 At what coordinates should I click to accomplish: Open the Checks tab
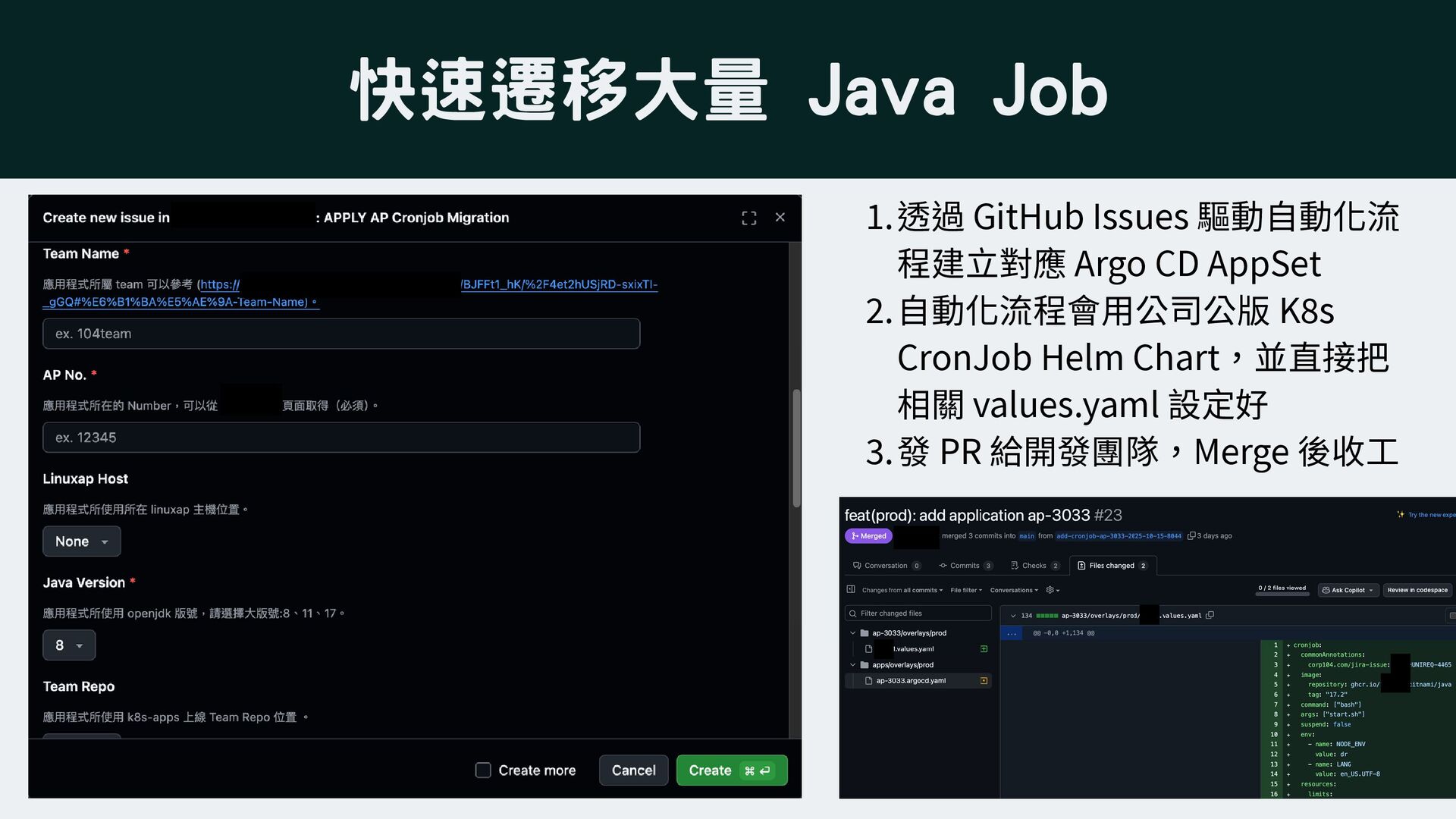point(1033,566)
